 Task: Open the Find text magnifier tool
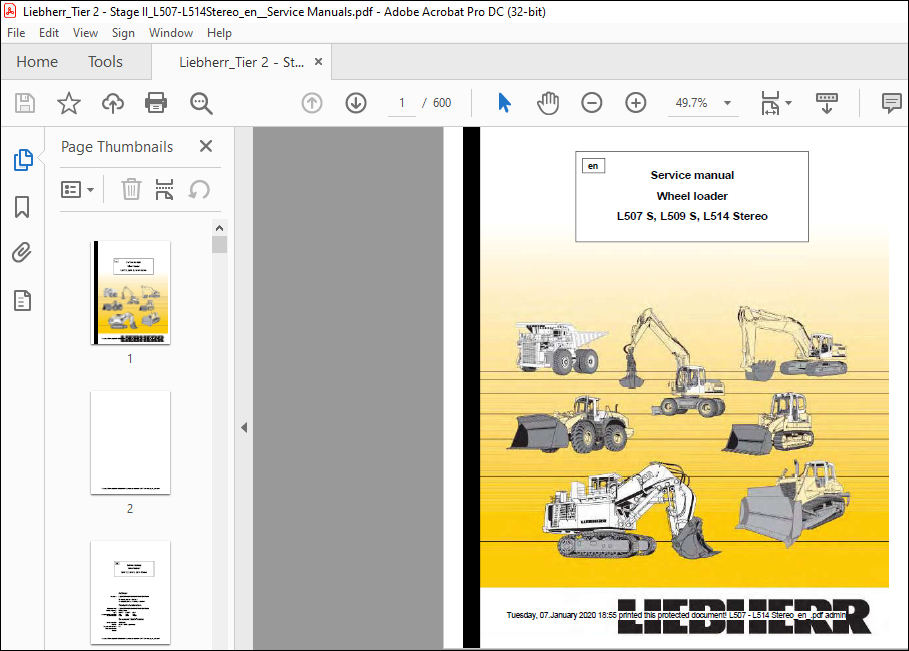coord(201,103)
